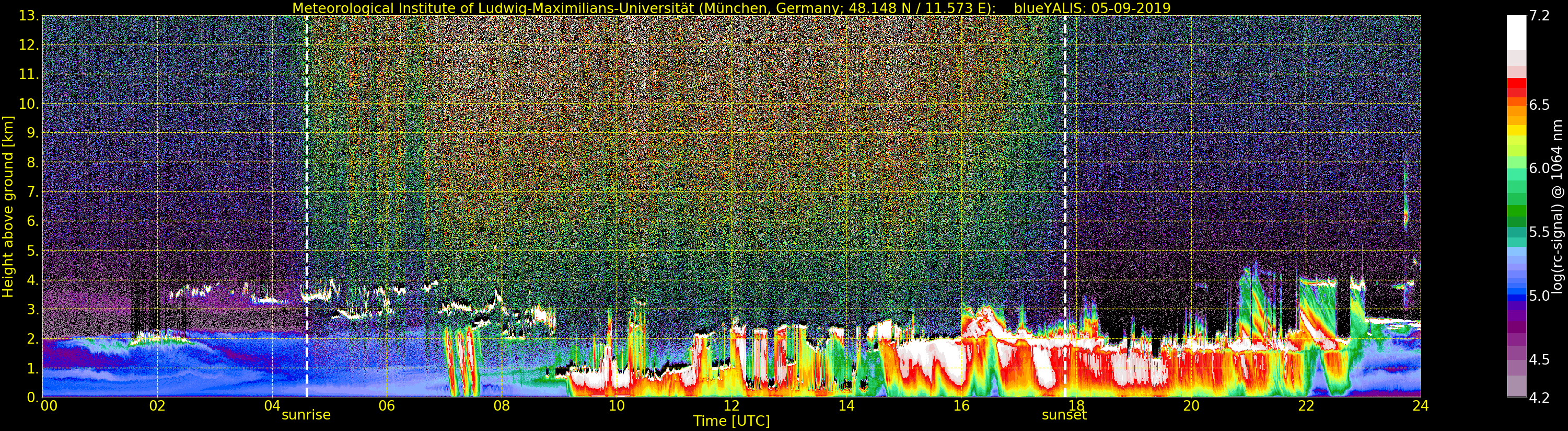The image size is (1568, 431).
Task: Click the 6.0 value label on the colorbar
Action: (x=1539, y=168)
